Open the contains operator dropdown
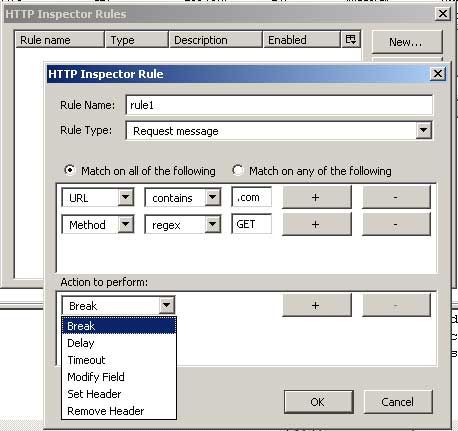Screen dimensions: 458x431 click(x=213, y=197)
